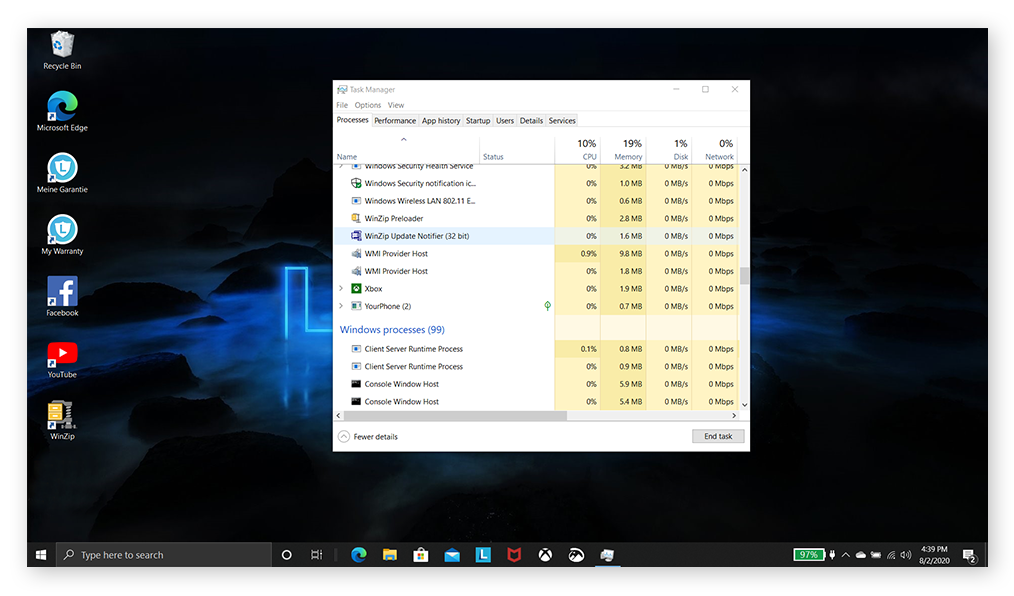
Task: Click the WMI Provider Host gear icon
Action: [355, 253]
